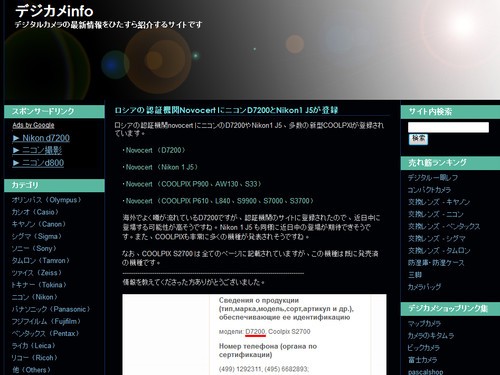Open the Novocert COOLPIX P610 L840 S9900 link

tap(220, 201)
